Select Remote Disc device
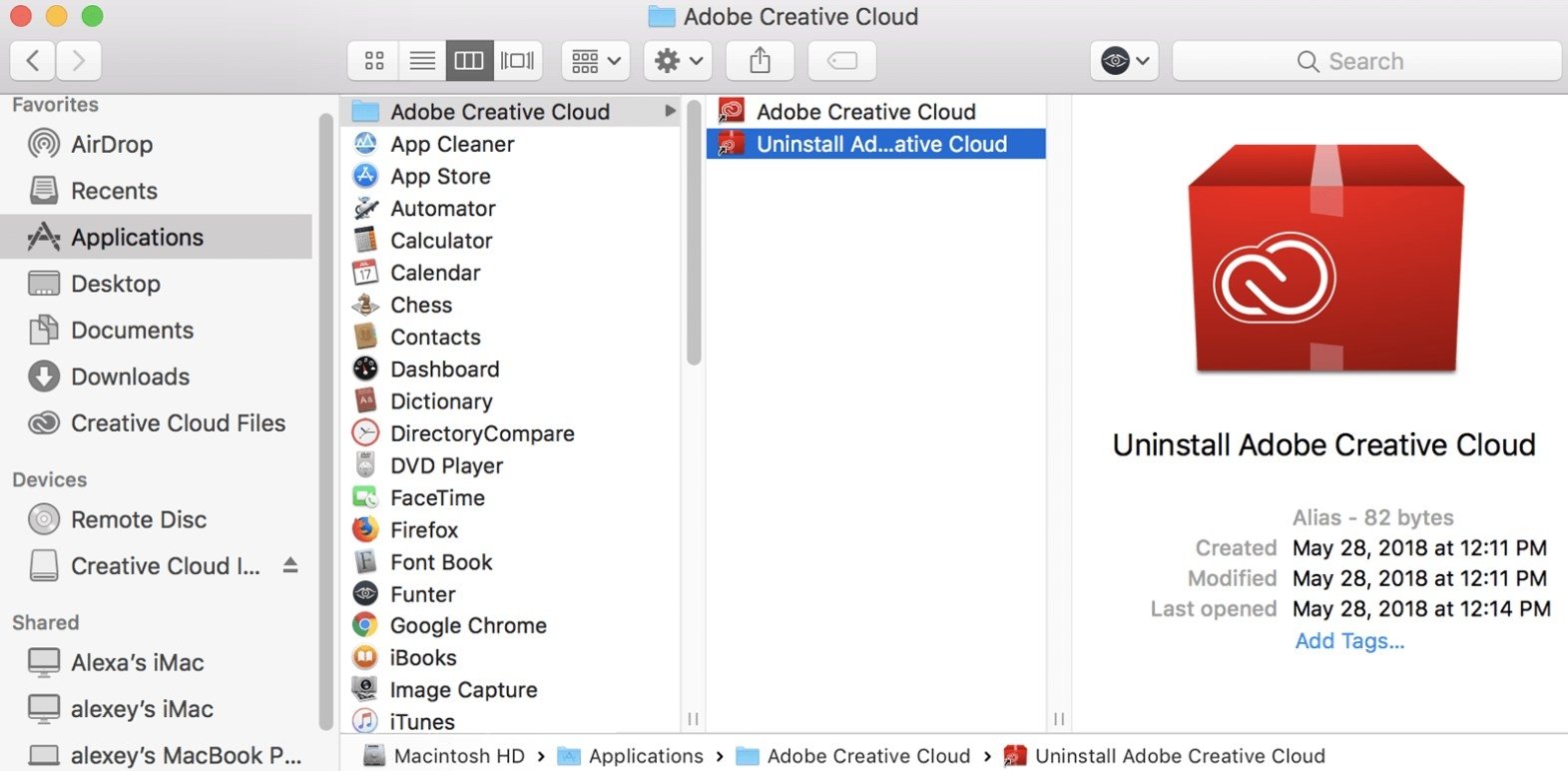This screenshot has width=1568, height=771. pos(157,519)
